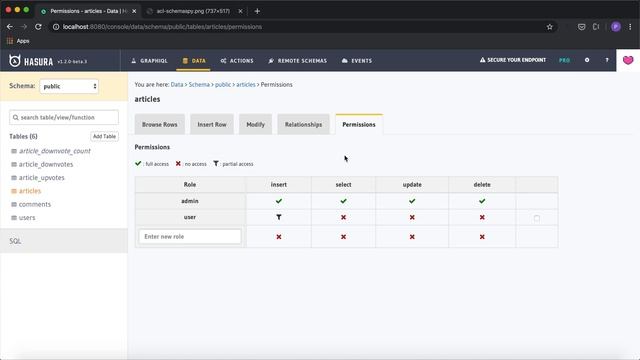
Task: Click the Hasura logo
Action: click(x=31, y=61)
